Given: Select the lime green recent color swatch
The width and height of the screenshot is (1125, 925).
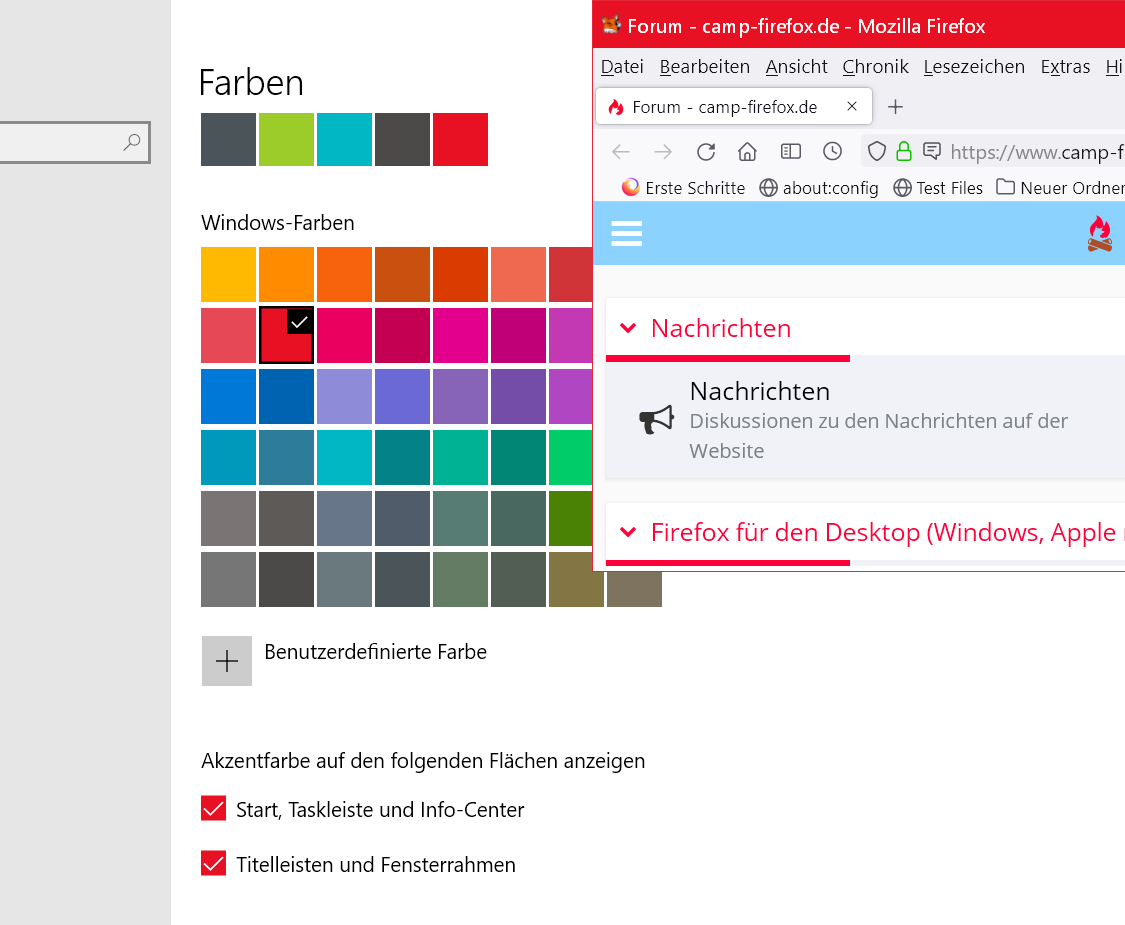Looking at the screenshot, I should click(286, 139).
